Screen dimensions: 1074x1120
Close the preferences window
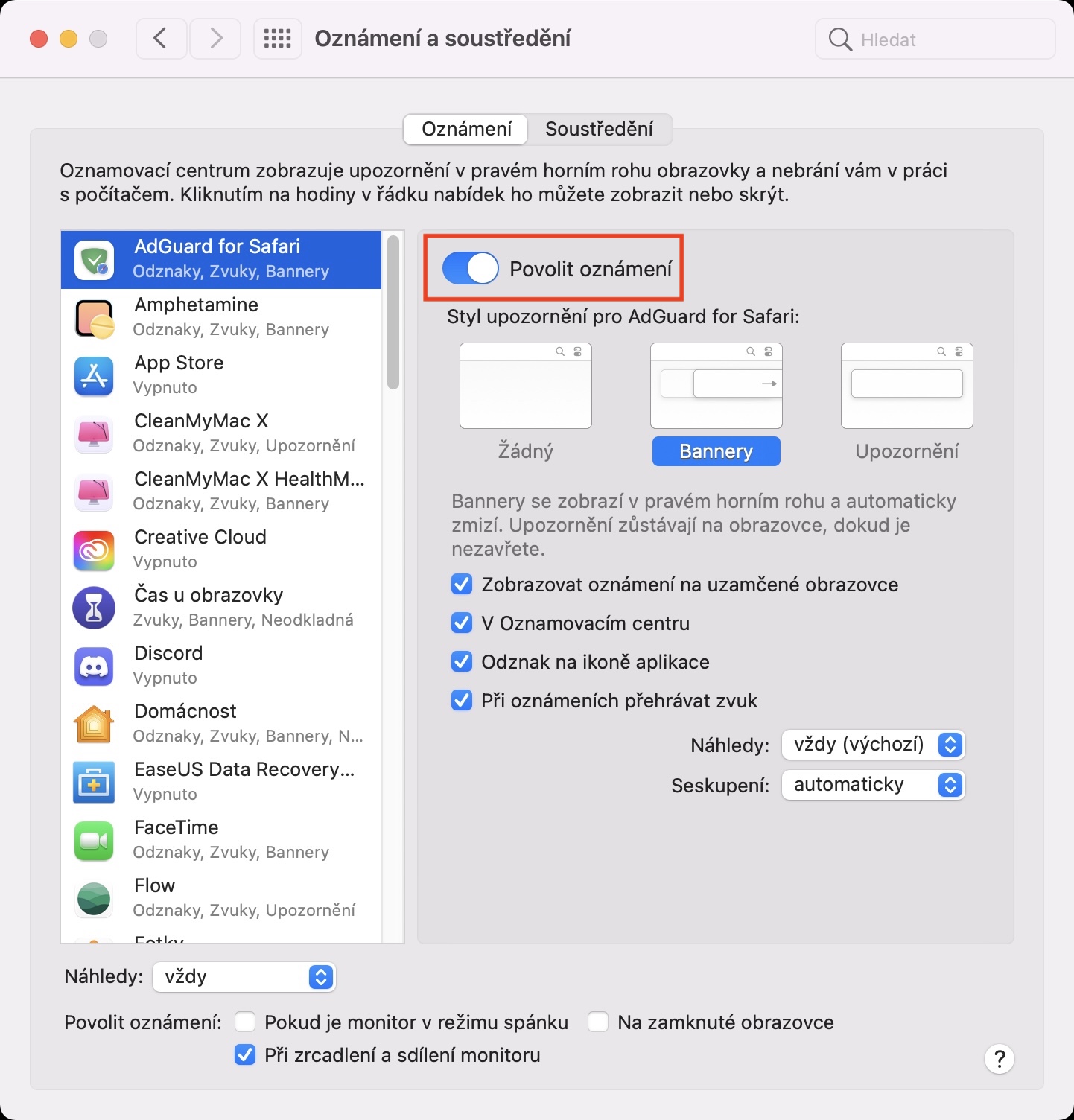(39, 39)
